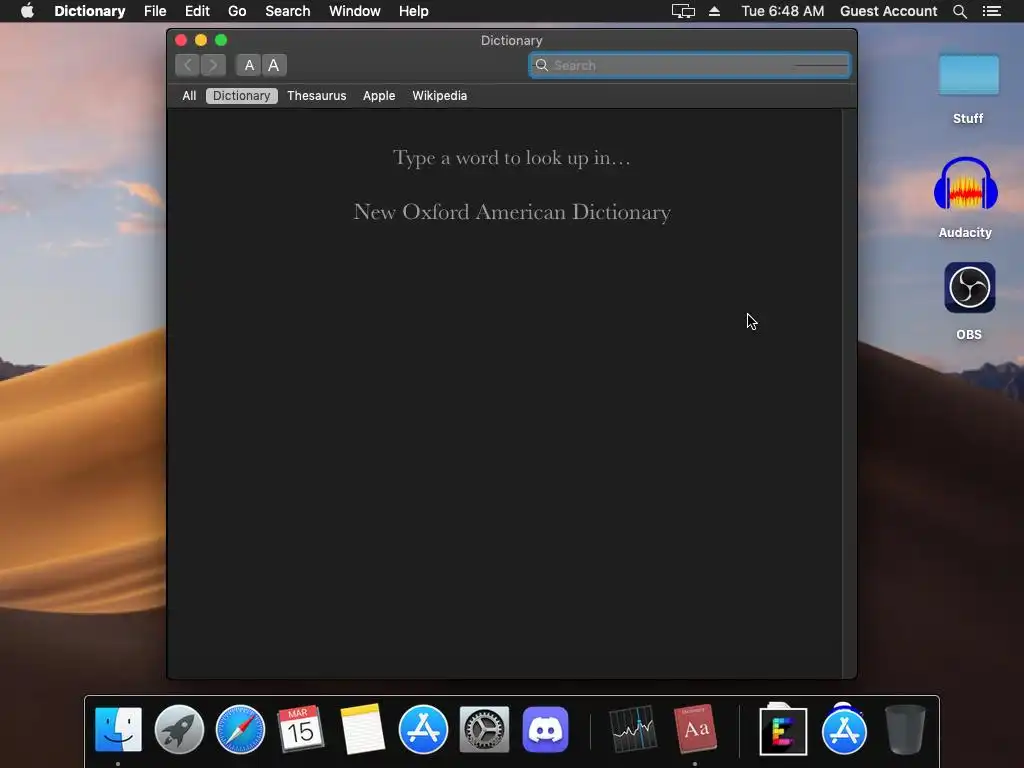
Task: Open the Applications folder stack in Dock
Action: [844, 729]
